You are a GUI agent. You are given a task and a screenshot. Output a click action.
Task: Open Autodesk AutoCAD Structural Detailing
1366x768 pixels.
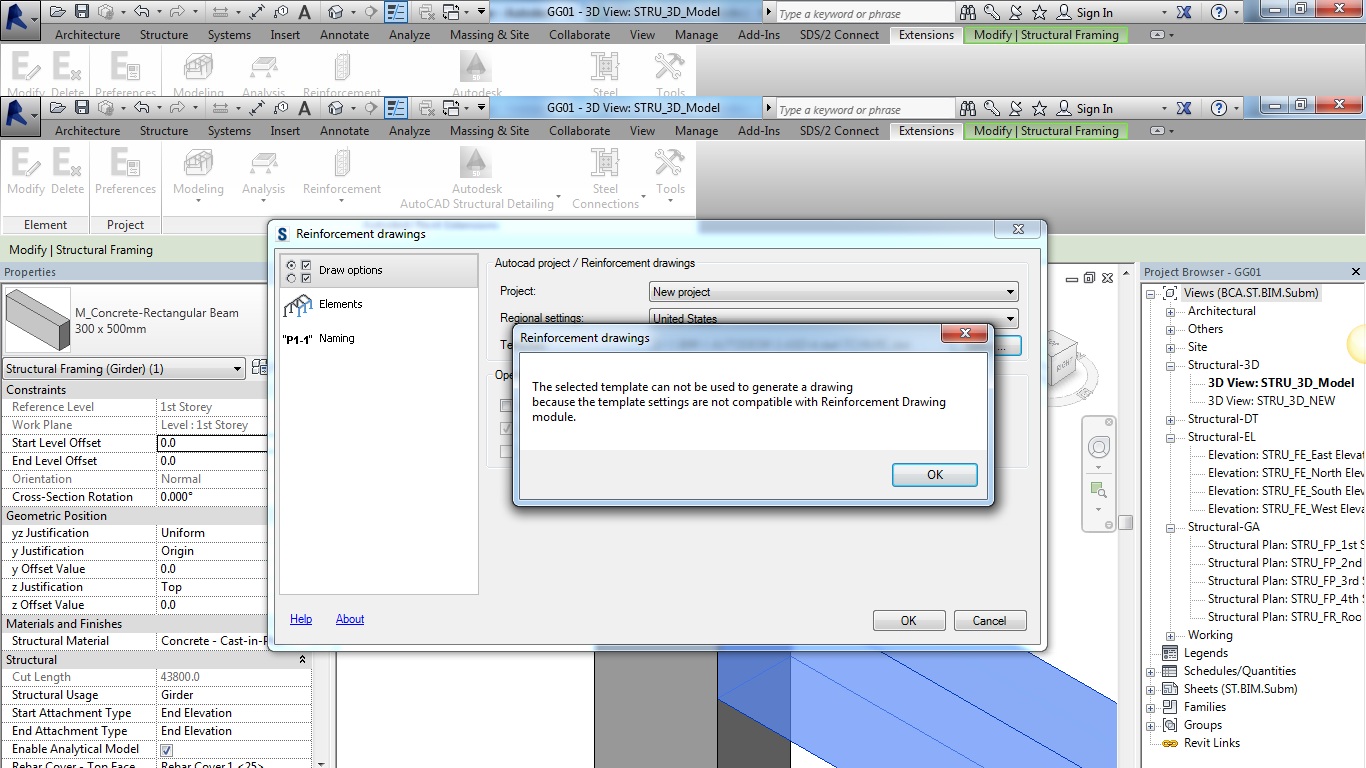475,176
